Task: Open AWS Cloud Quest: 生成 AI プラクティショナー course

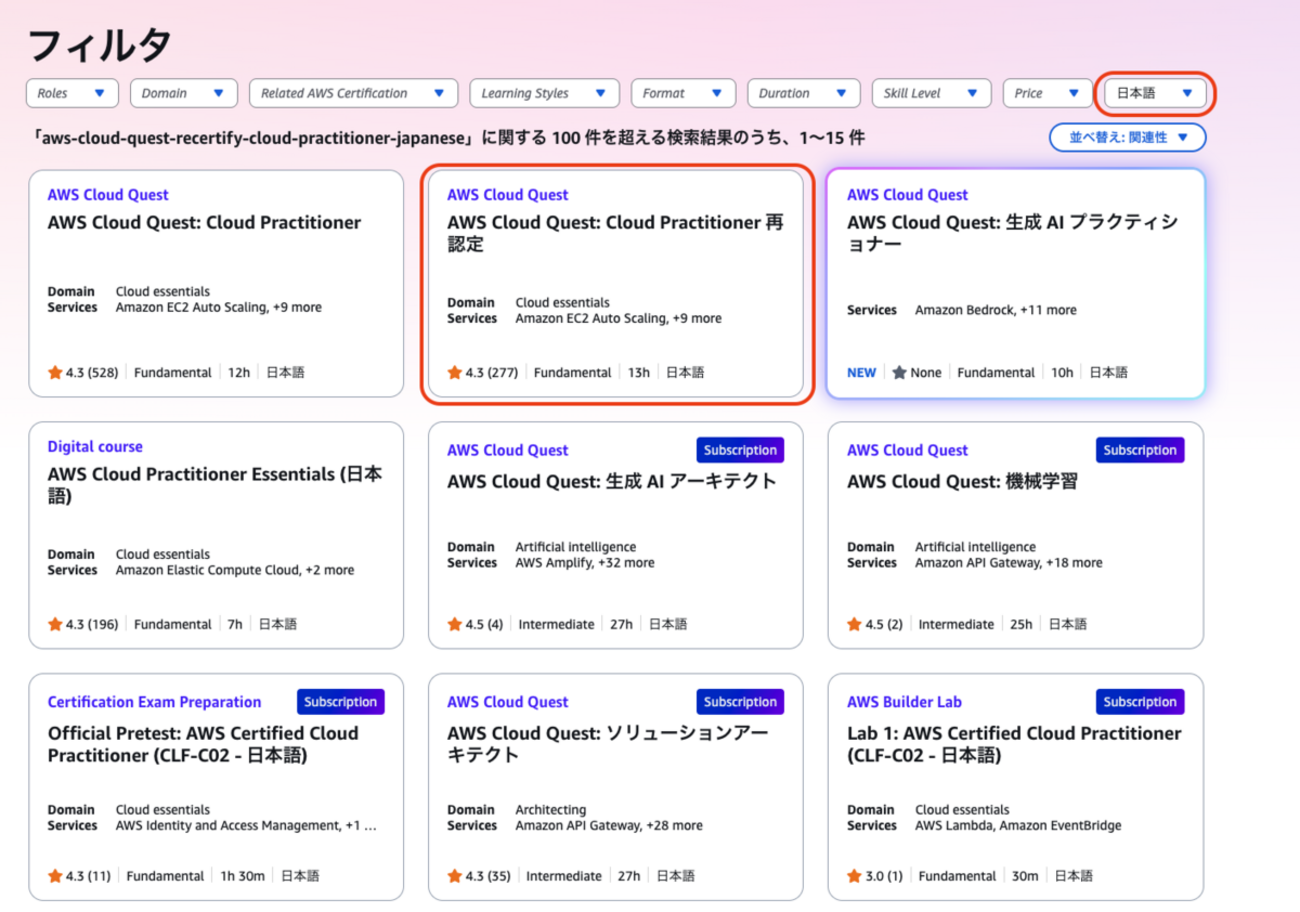Action: pos(1012,233)
